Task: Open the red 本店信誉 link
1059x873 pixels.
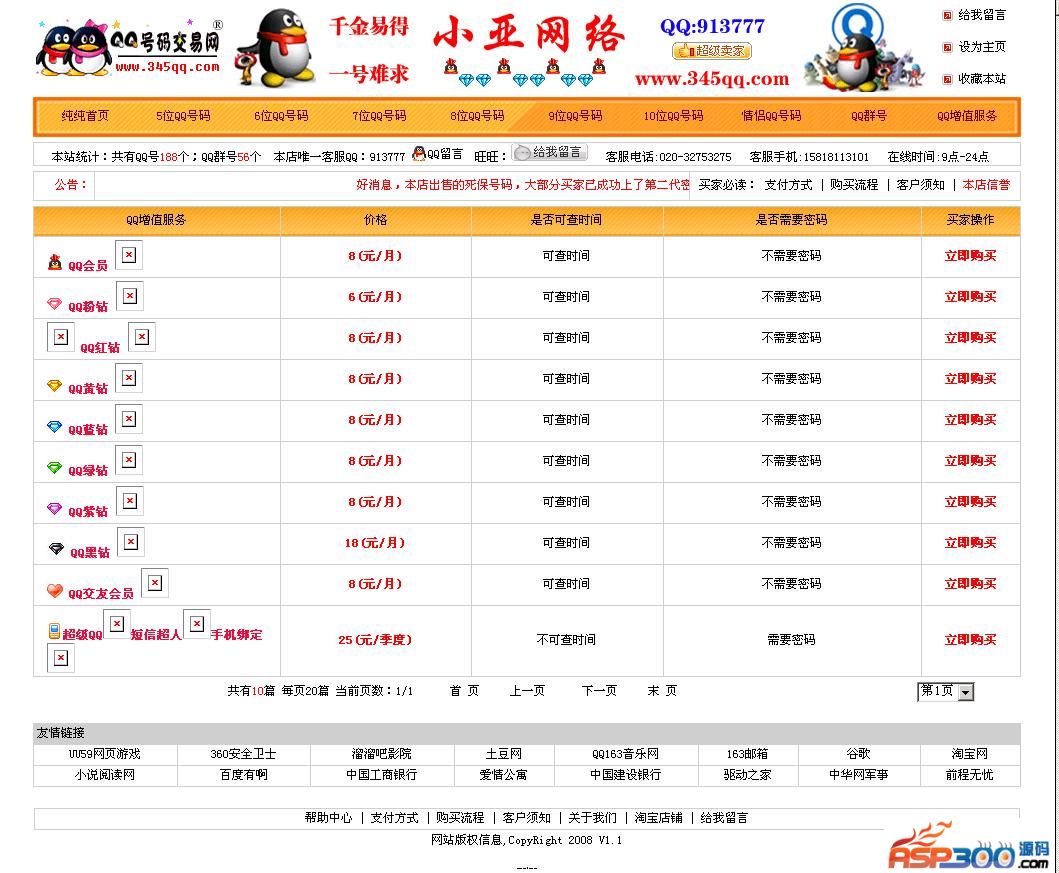Action: [986, 185]
